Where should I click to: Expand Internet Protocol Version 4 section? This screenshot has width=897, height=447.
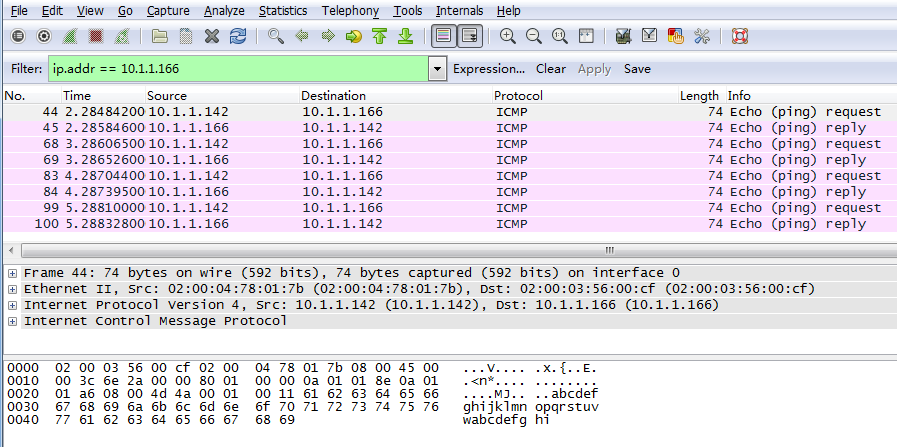coord(12,305)
